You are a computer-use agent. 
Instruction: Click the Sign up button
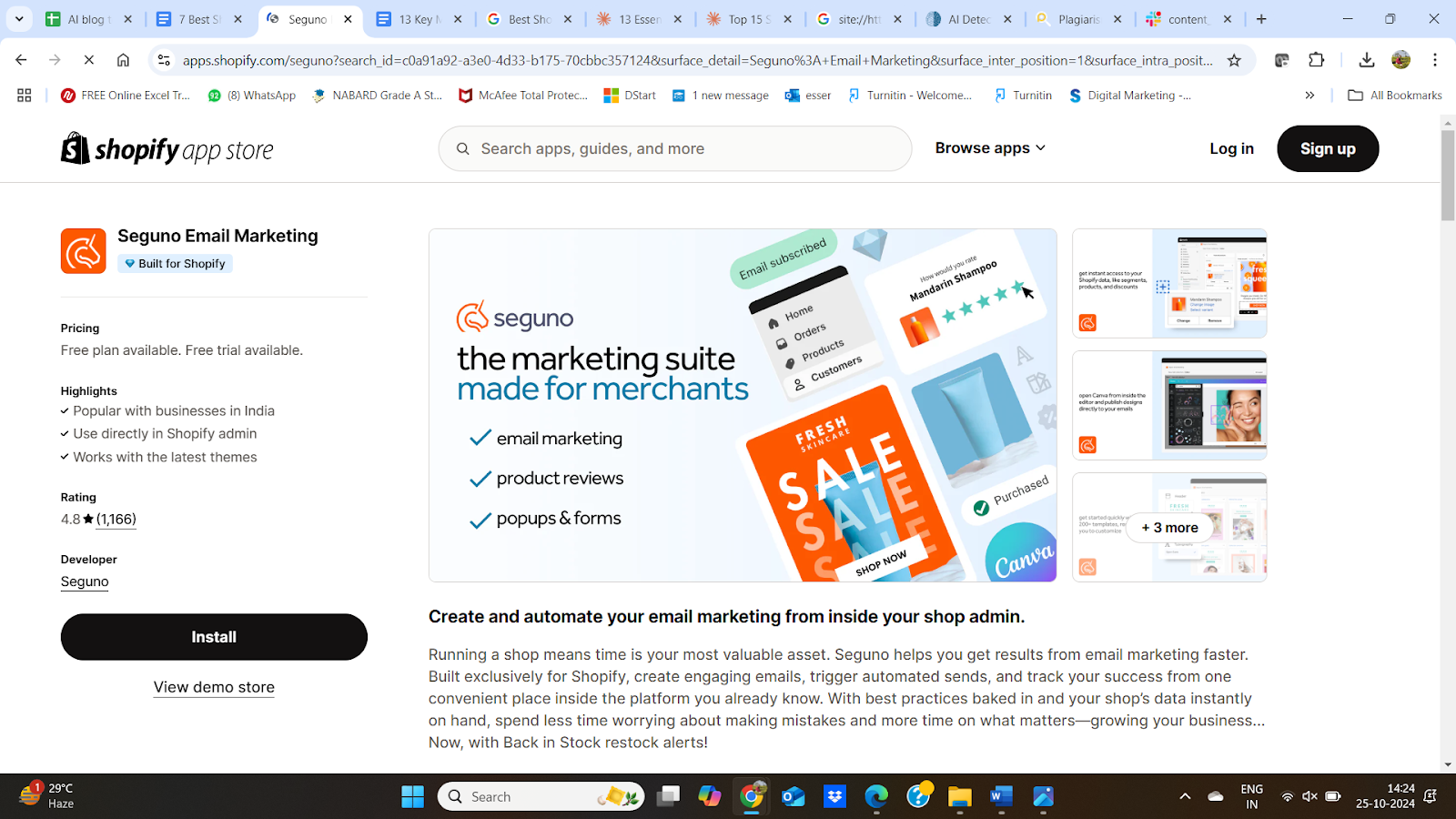coord(1328,148)
